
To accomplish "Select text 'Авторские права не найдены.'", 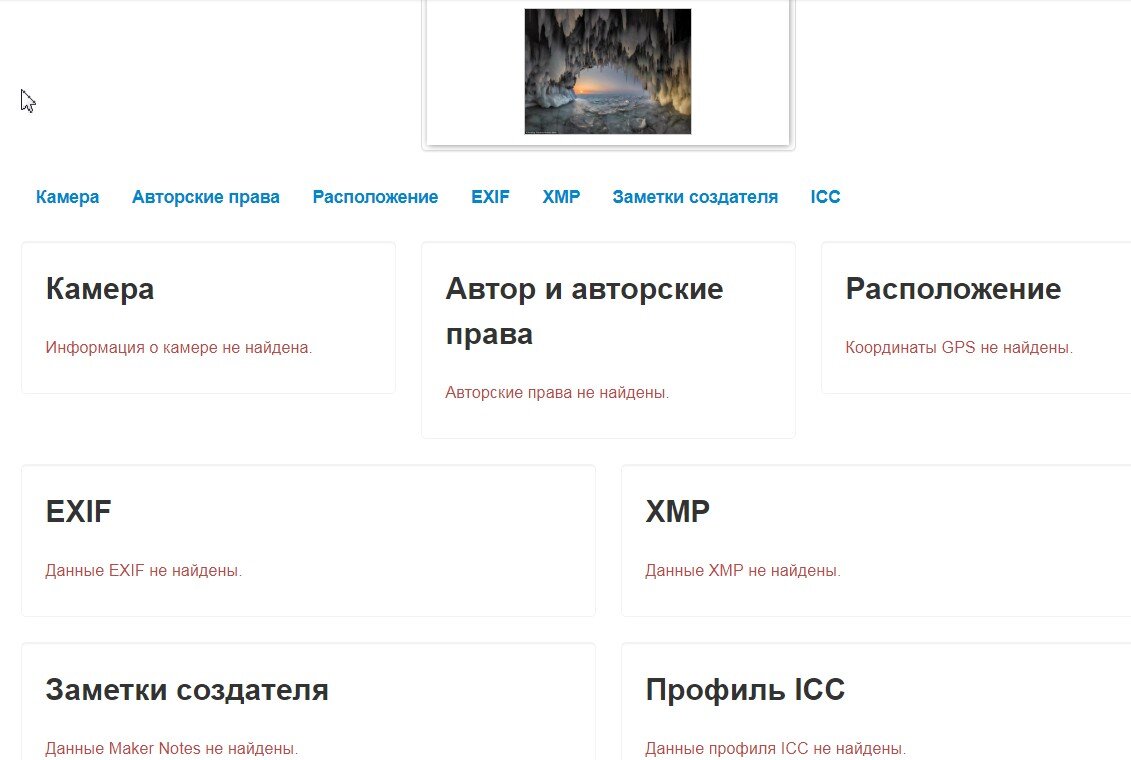I will 557,393.
